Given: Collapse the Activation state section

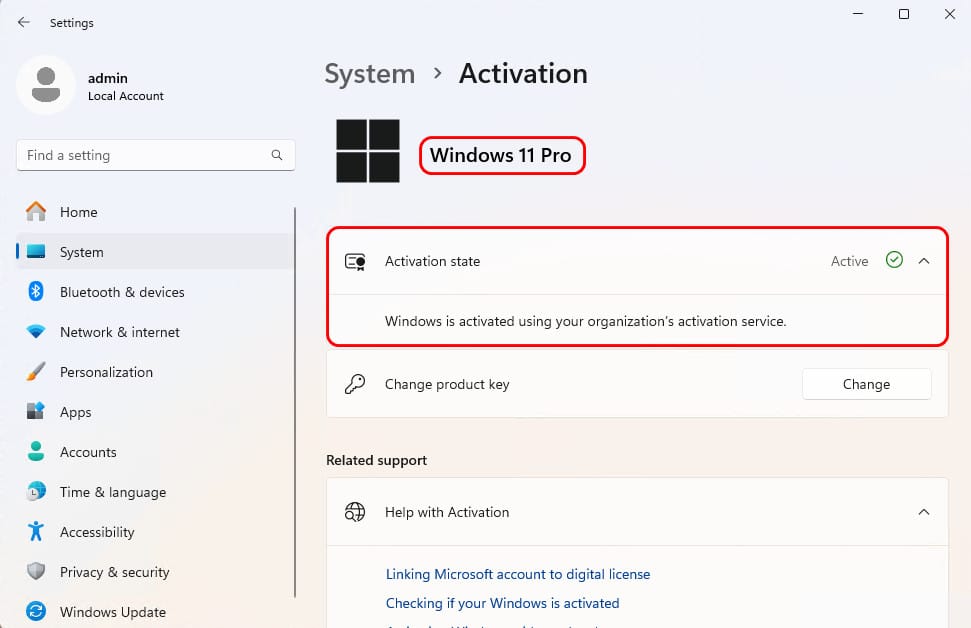Looking at the screenshot, I should (x=924, y=261).
